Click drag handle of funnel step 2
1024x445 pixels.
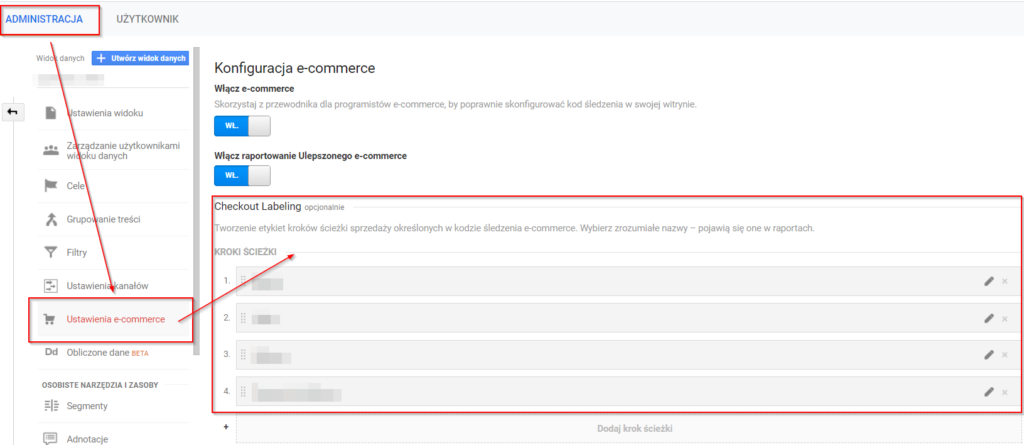click(x=243, y=318)
